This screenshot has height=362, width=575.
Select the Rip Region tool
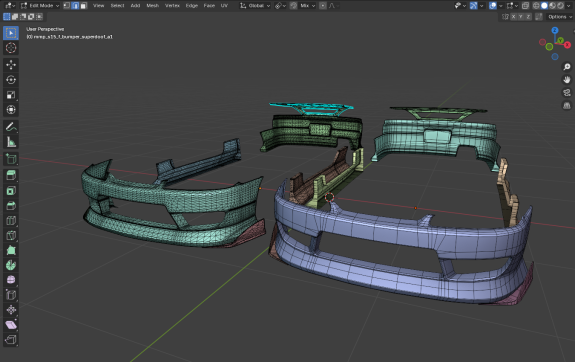pyautogui.click(x=11, y=340)
